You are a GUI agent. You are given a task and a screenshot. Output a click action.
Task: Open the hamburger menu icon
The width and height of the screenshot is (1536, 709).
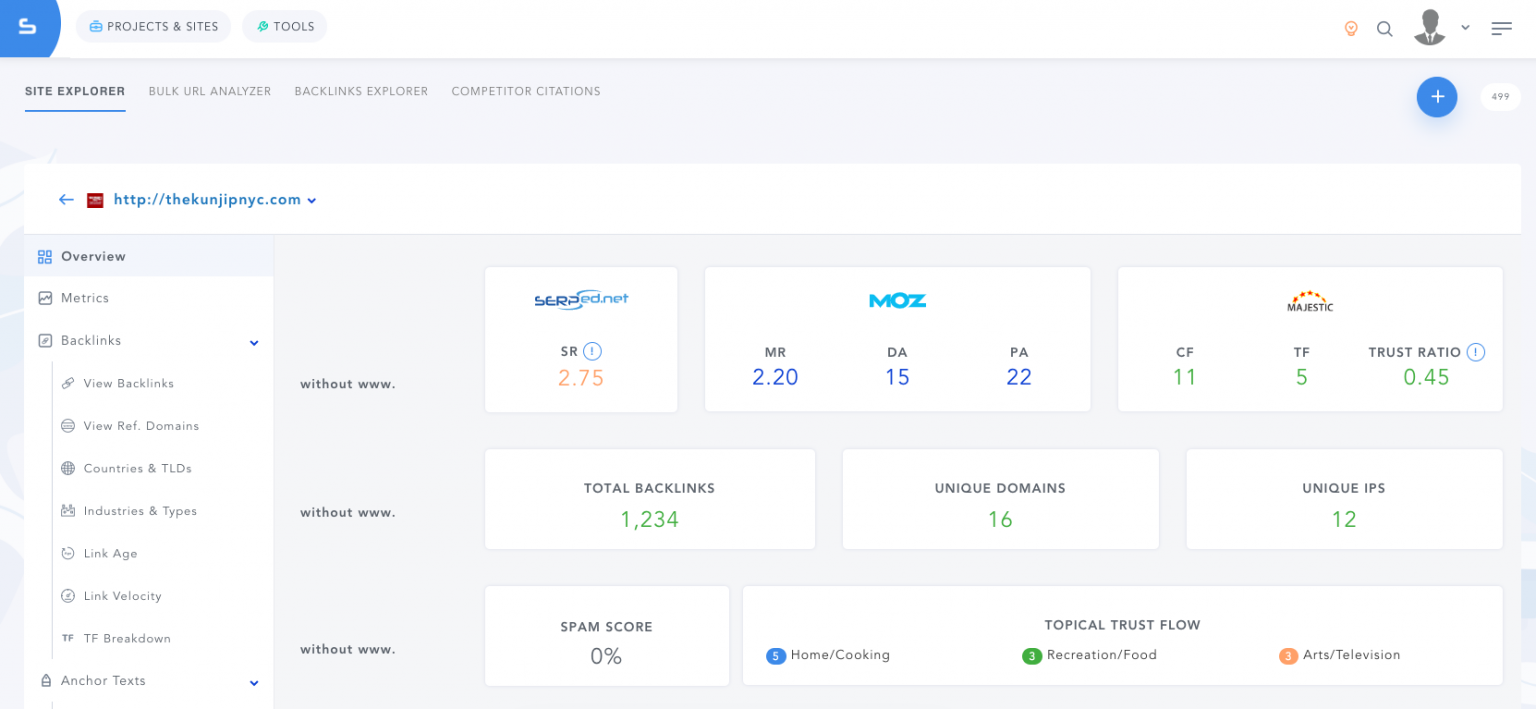tap(1501, 29)
